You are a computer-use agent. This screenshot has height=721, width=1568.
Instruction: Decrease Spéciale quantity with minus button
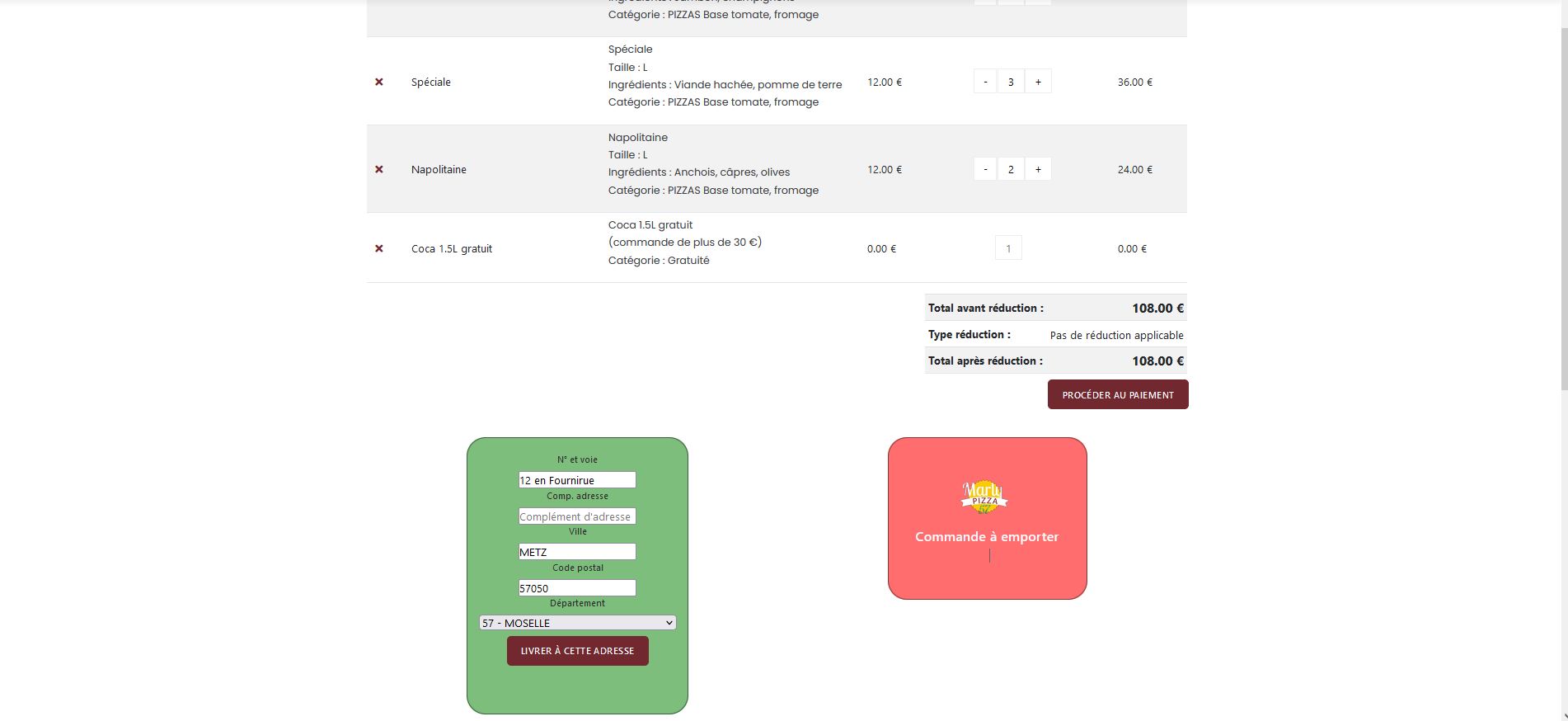tap(985, 82)
